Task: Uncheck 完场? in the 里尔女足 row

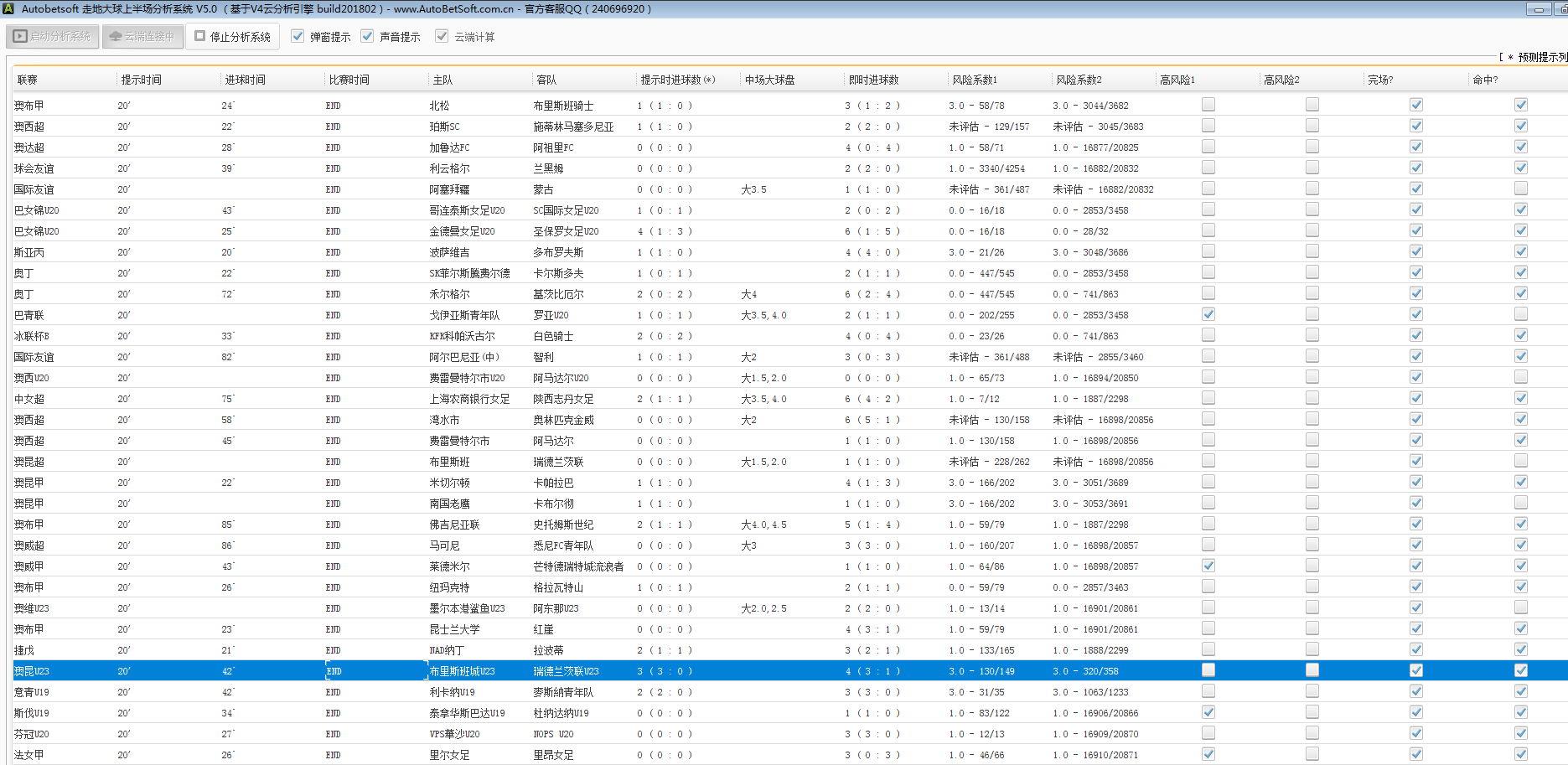Action: pos(1415,754)
